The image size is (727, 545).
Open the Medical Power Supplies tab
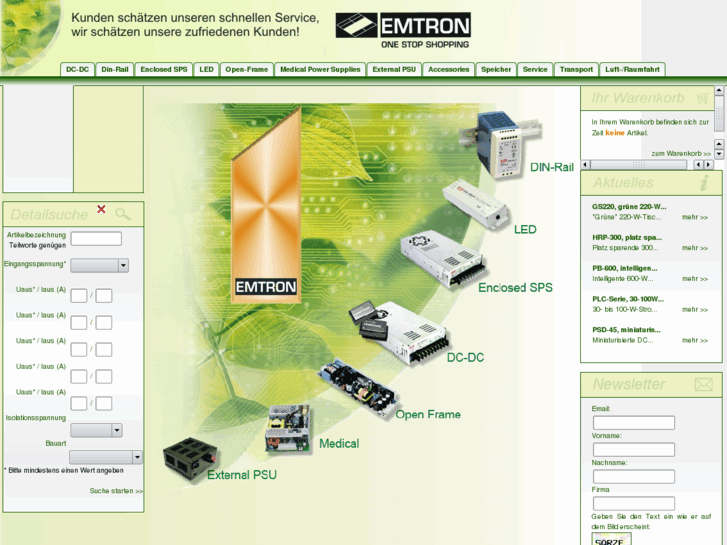(320, 70)
